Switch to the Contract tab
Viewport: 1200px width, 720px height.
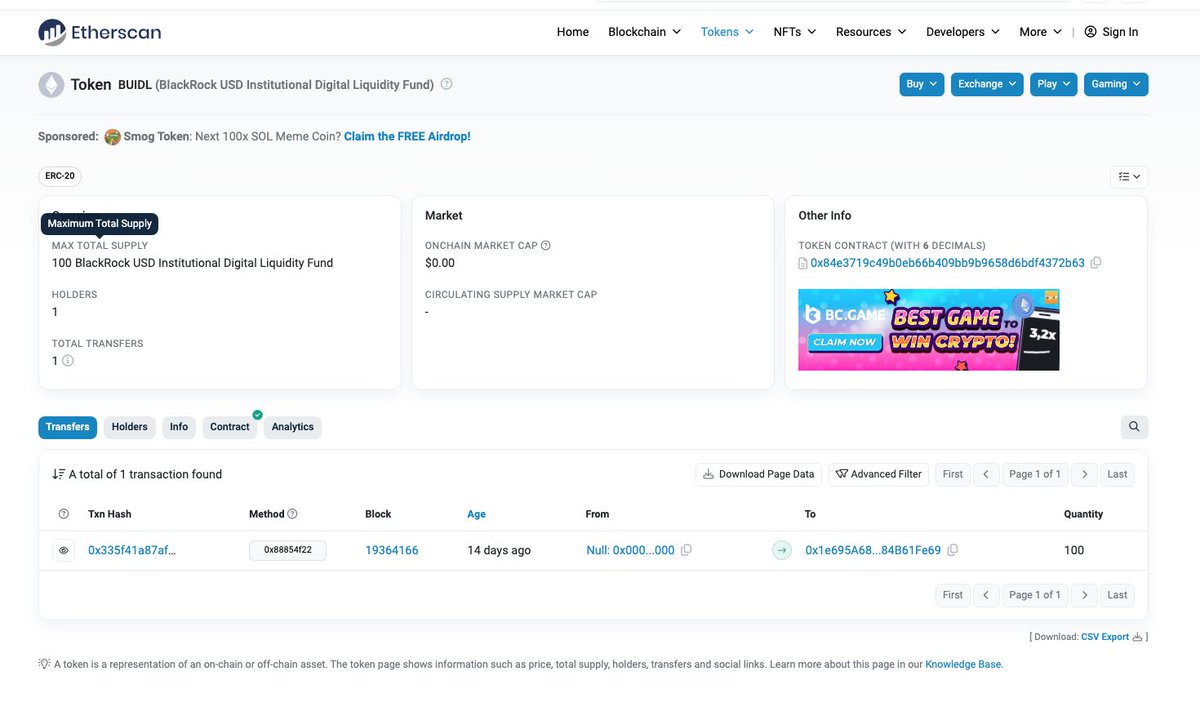[230, 427]
